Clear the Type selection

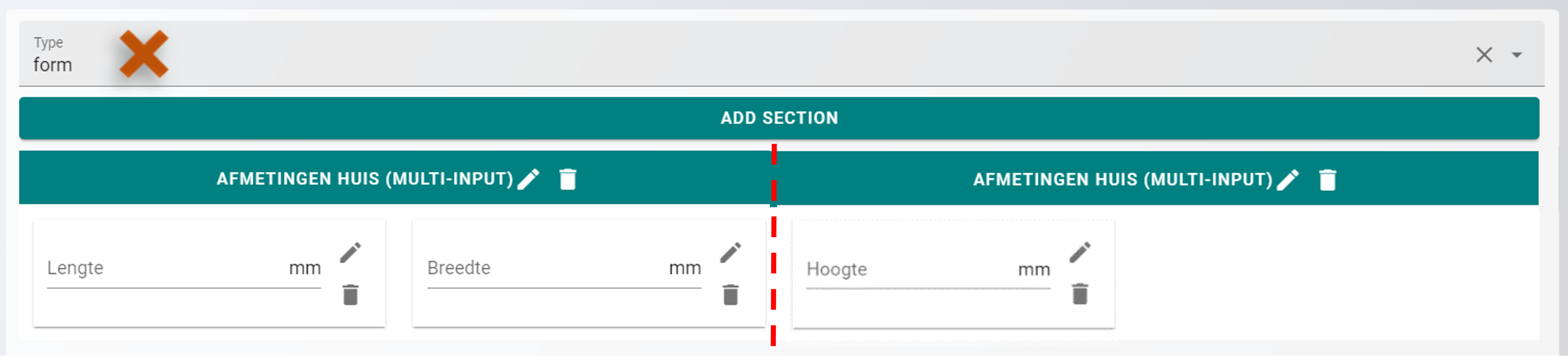pyautogui.click(x=1484, y=55)
